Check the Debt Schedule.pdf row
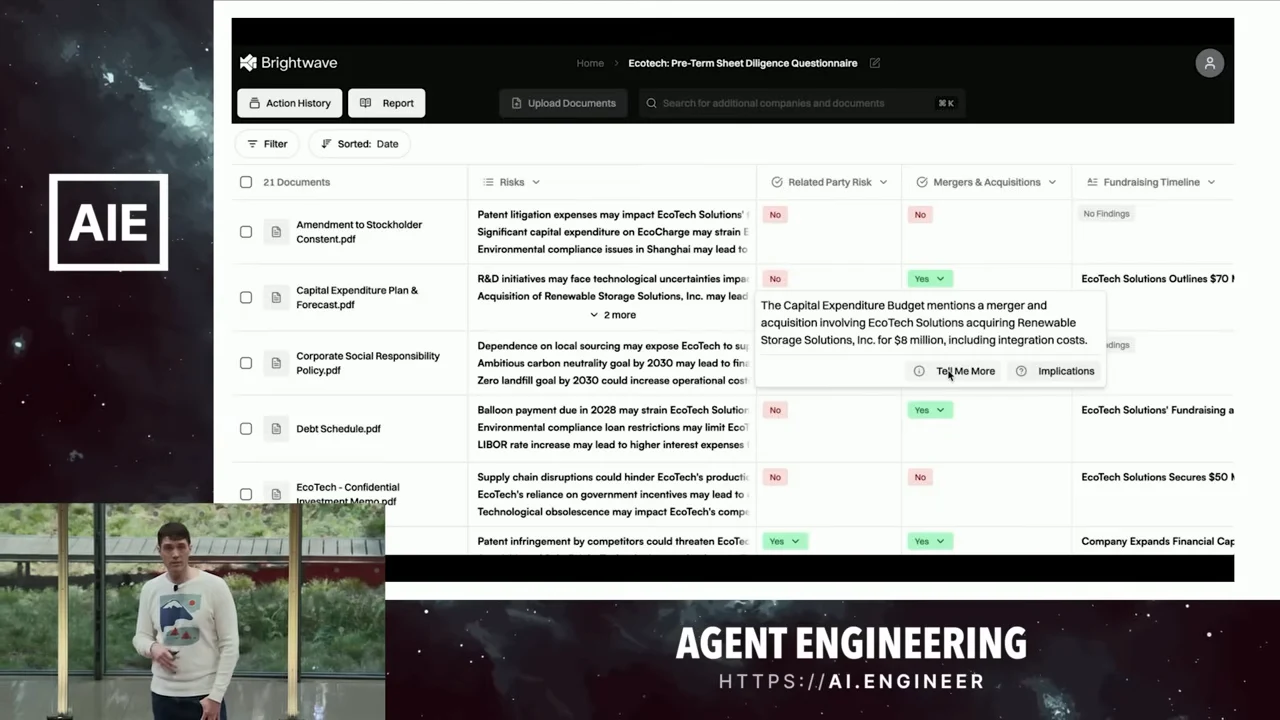This screenshot has width=1280, height=720. (x=246, y=429)
